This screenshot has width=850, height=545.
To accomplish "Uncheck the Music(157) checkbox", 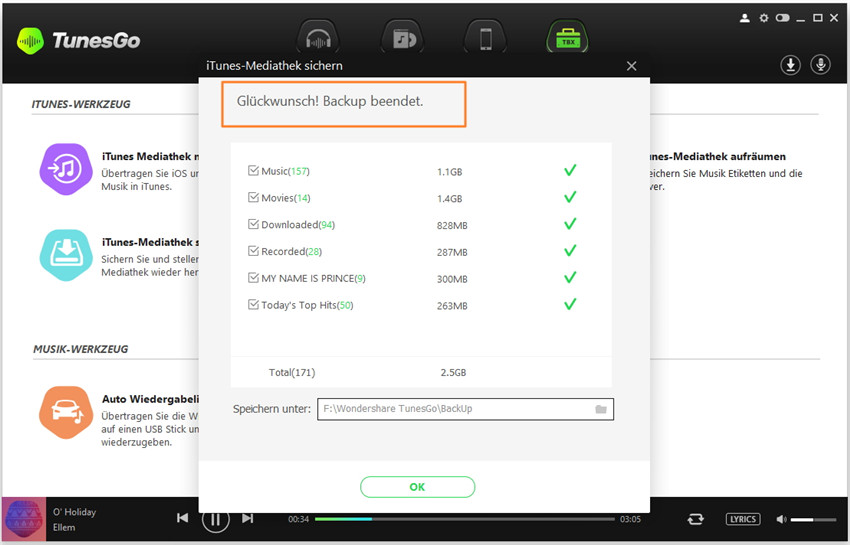I will pos(253,171).
